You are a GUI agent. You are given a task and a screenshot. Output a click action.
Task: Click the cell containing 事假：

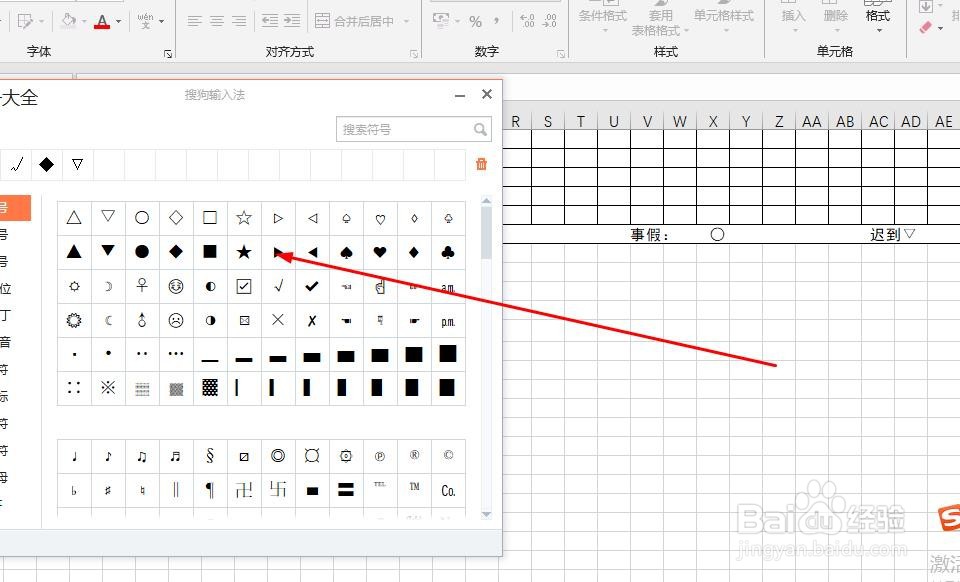point(650,235)
